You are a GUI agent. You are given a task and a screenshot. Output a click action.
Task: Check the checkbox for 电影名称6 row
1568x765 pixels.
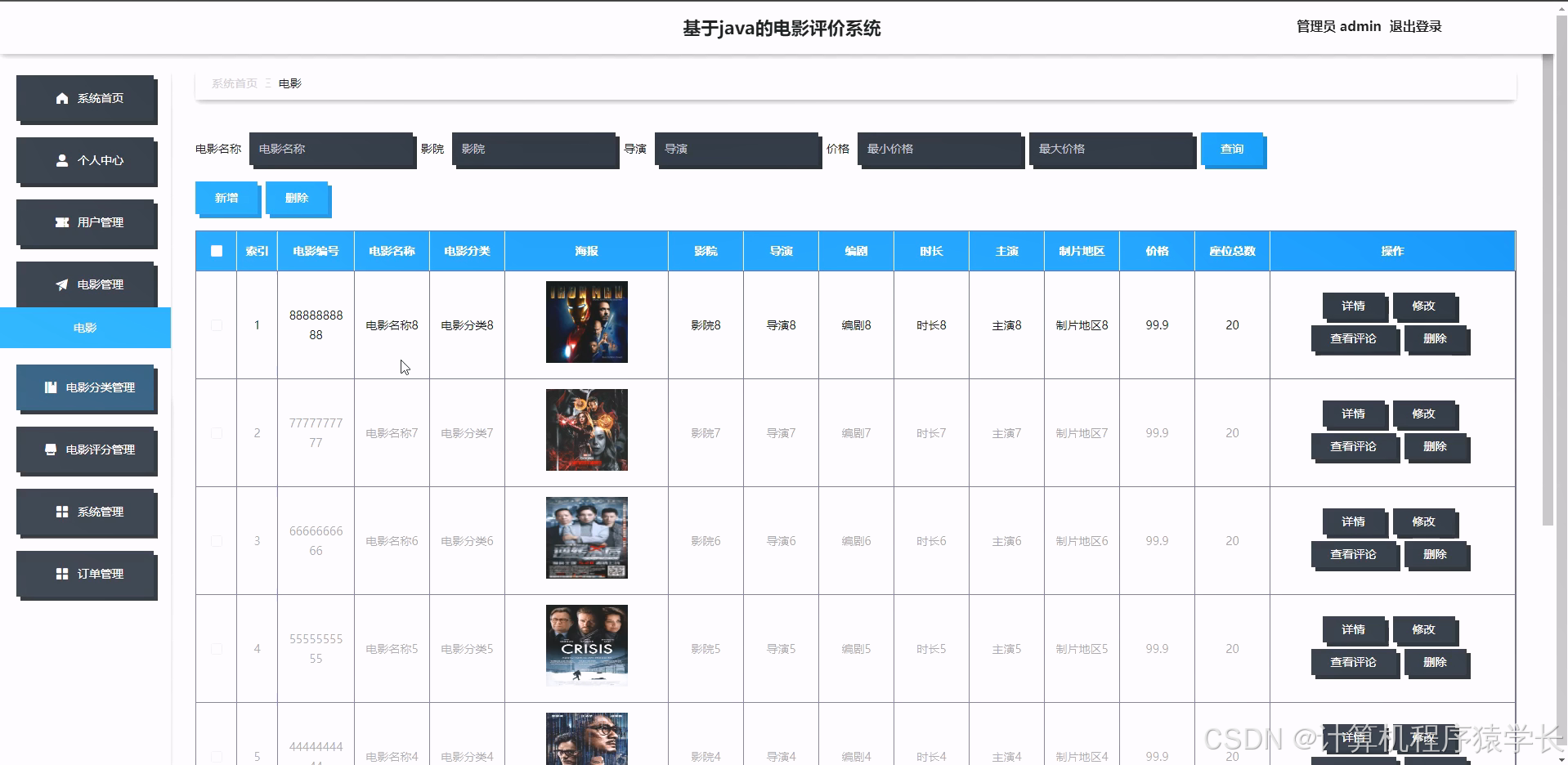coord(216,540)
